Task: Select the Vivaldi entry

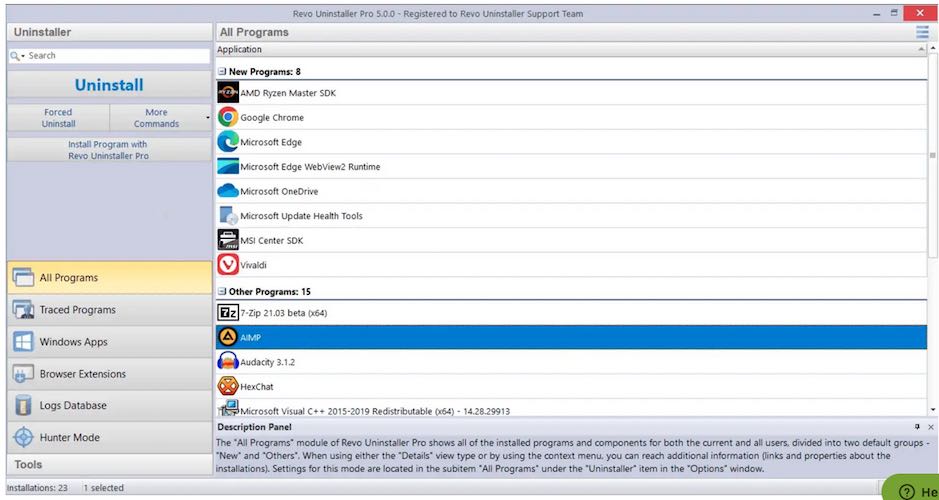Action: (571, 265)
